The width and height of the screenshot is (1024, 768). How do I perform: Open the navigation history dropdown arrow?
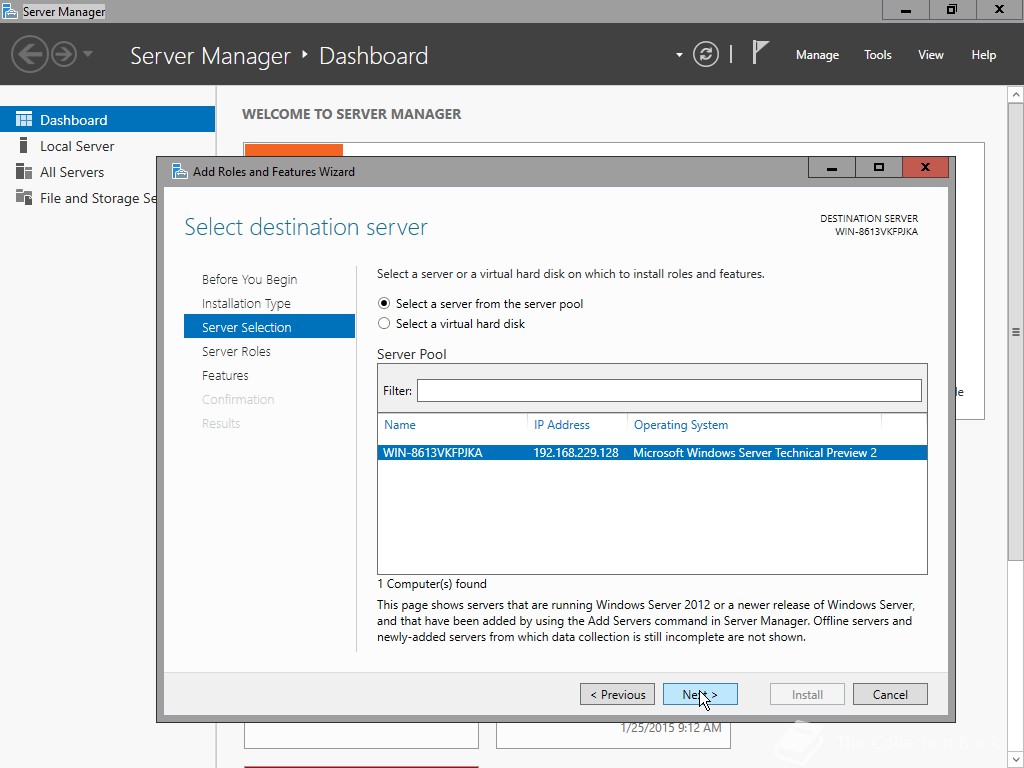pyautogui.click(x=88, y=54)
